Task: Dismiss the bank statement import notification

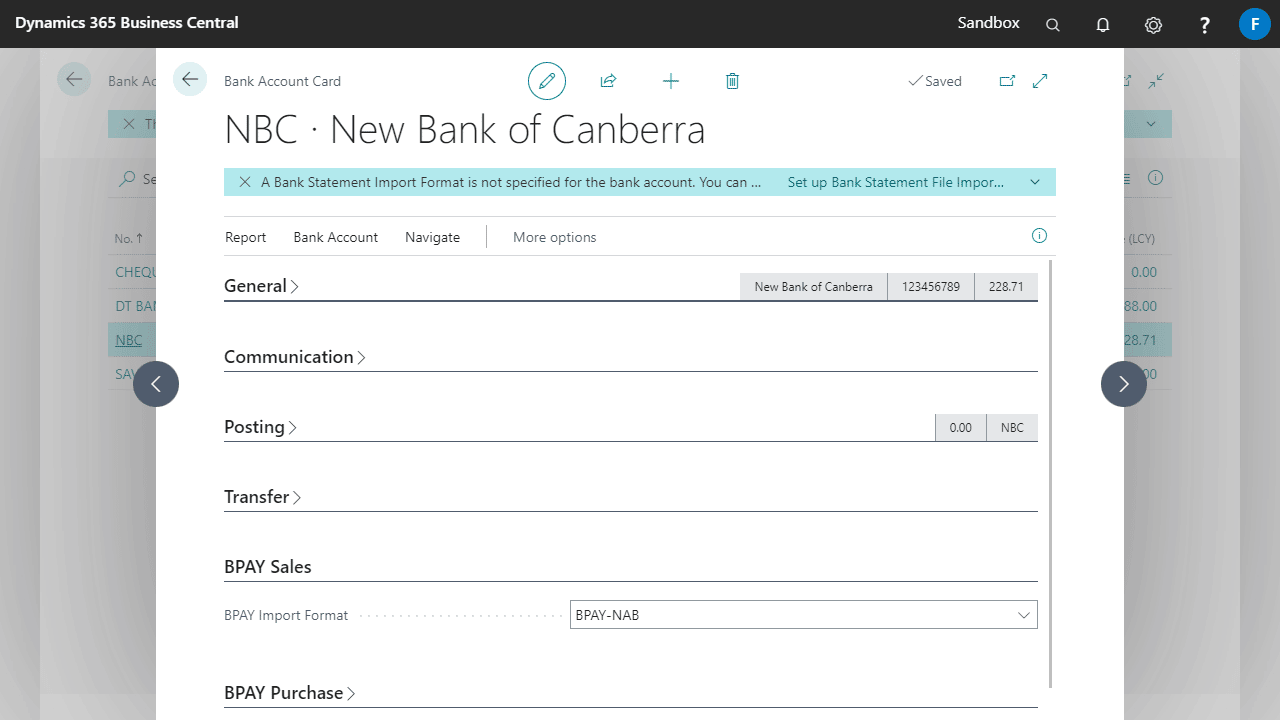Action: click(244, 182)
